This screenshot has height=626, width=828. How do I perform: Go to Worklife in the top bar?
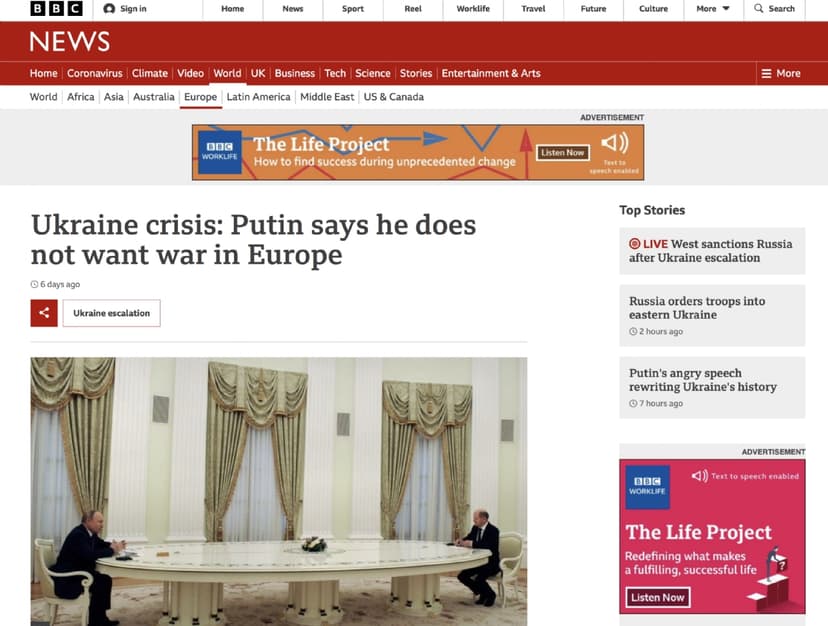tap(473, 8)
